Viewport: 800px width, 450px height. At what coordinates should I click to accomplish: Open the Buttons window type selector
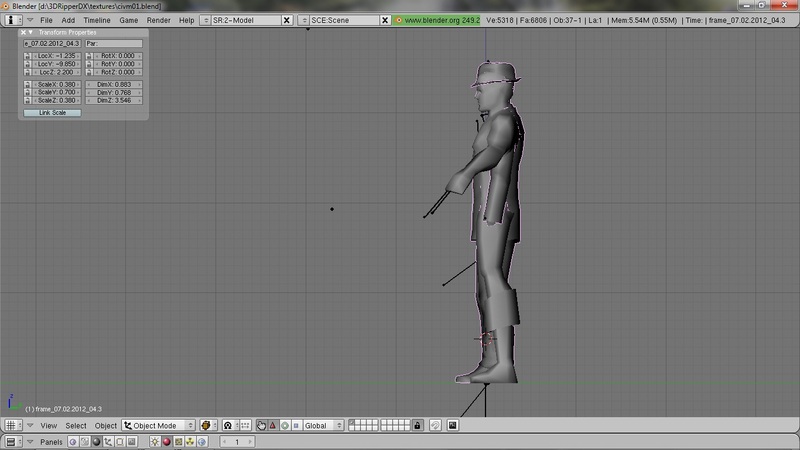13,441
